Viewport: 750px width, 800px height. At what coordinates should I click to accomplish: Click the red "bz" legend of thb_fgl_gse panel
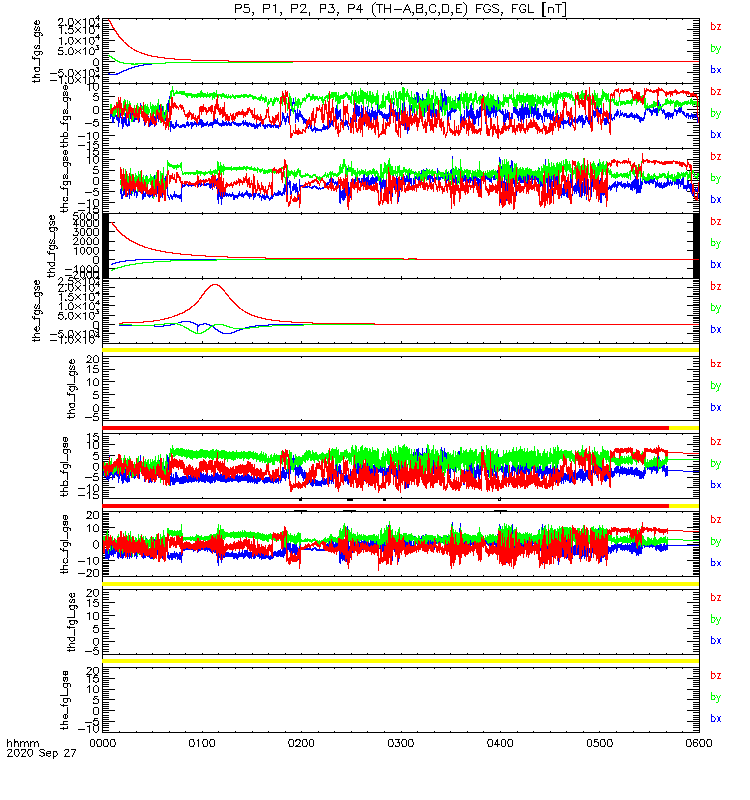pos(716,441)
